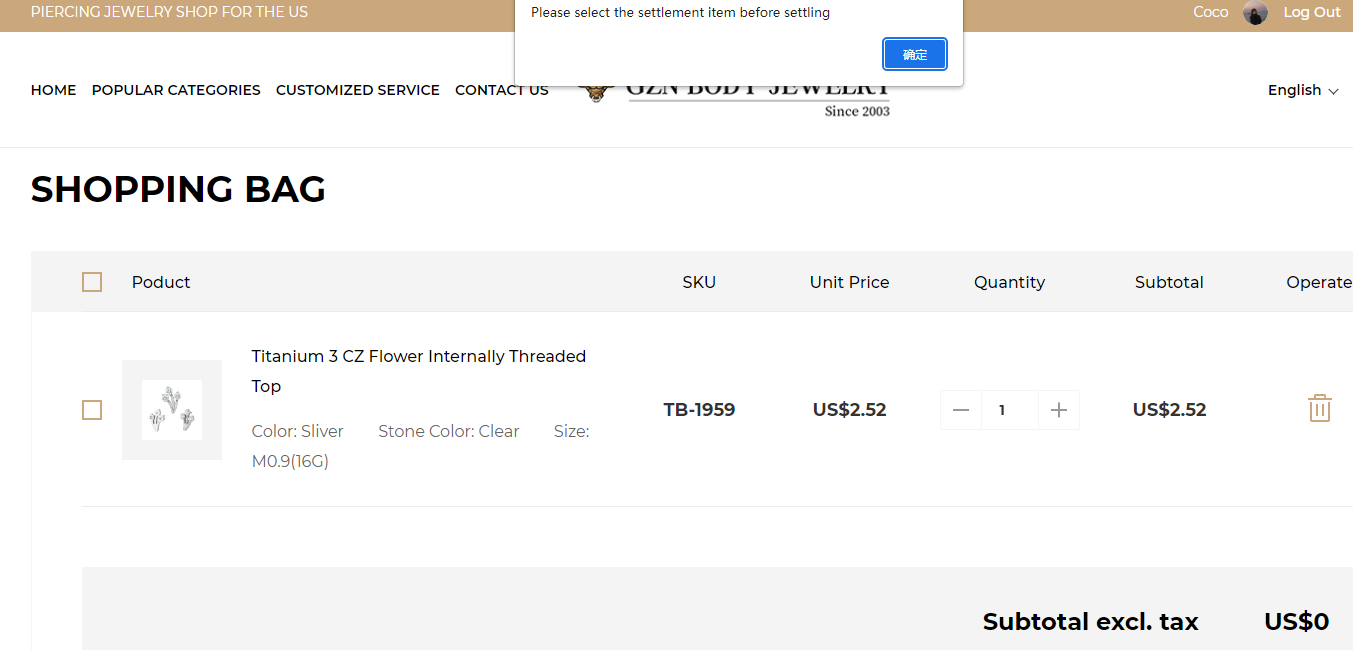Viewport: 1353px width, 650px height.
Task: Open the Titanium 3 CZ Flower product title
Action: click(x=418, y=357)
